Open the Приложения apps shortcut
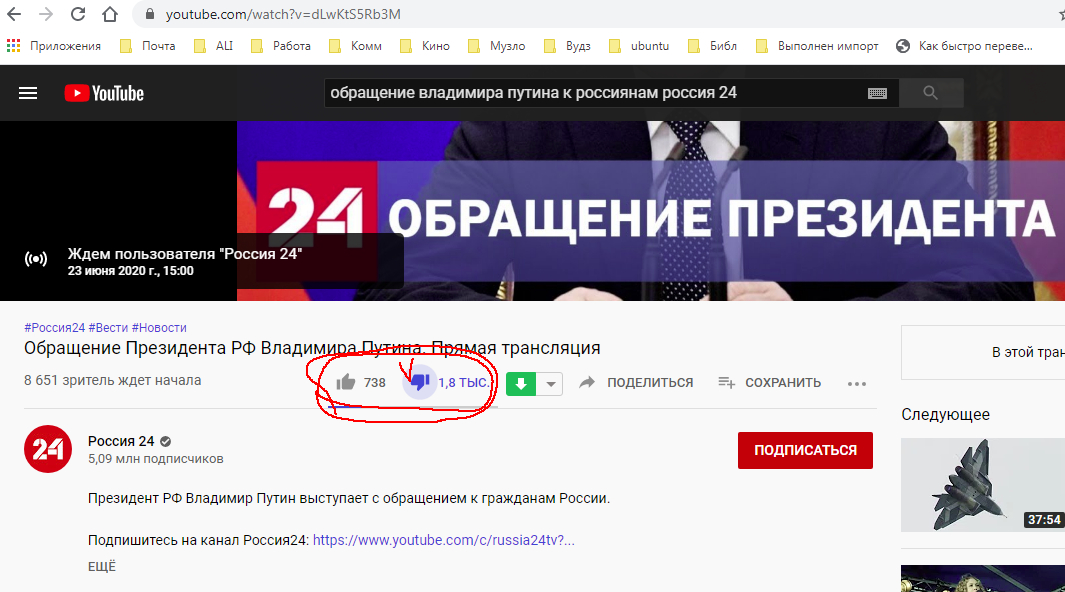The height and width of the screenshot is (592, 1065). pyautogui.click(x=54, y=45)
